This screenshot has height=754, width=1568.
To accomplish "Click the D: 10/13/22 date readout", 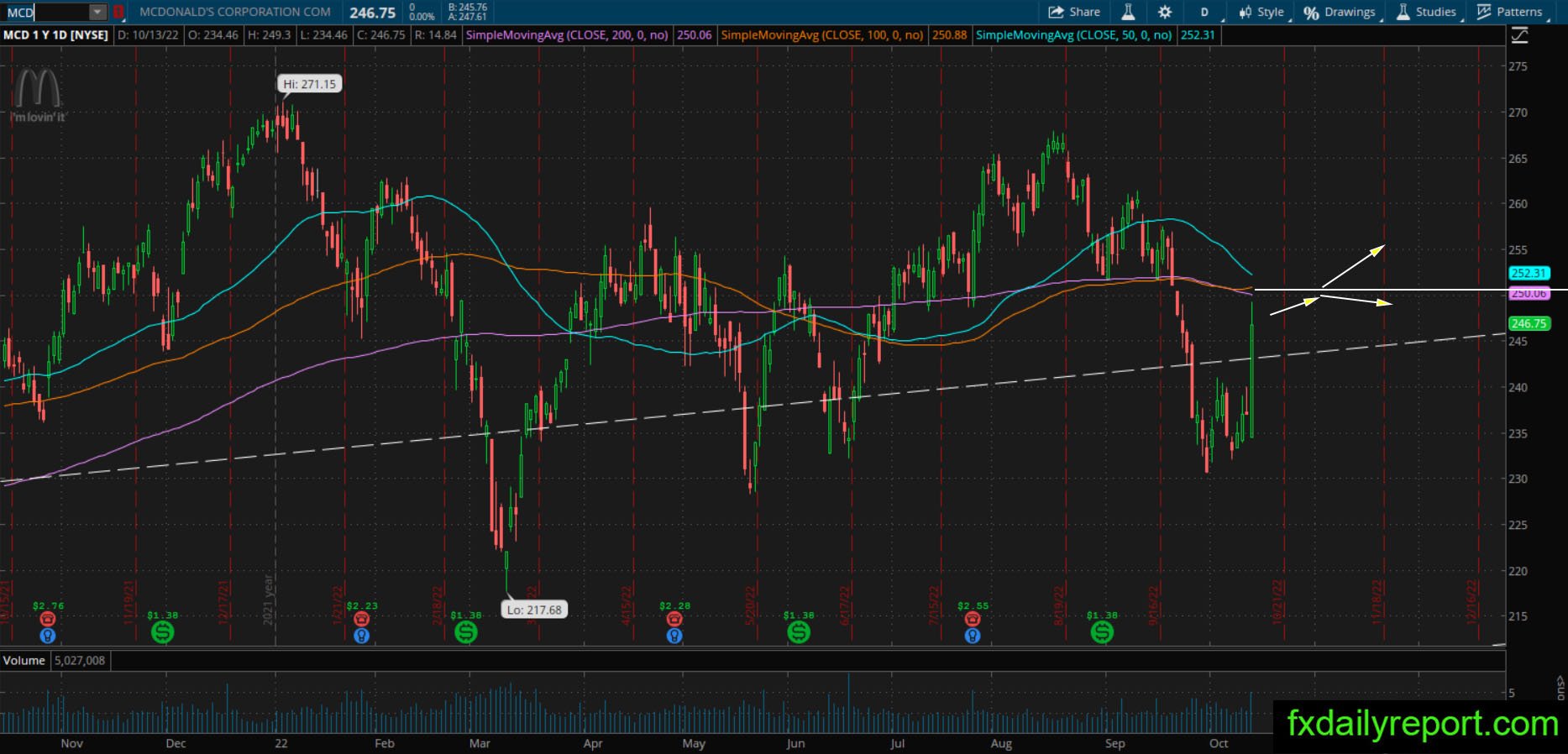I will (x=149, y=35).
